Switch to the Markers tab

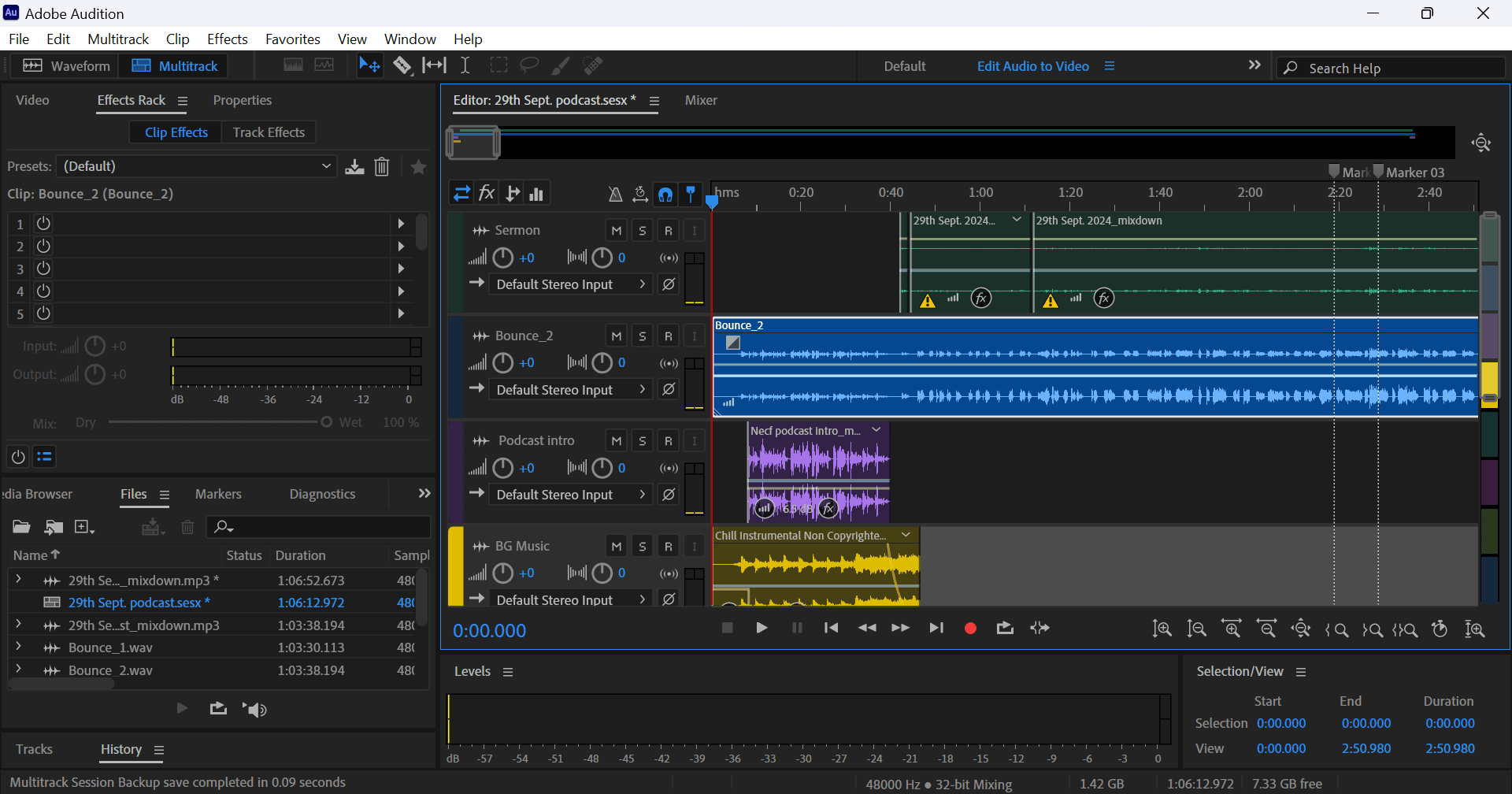pyautogui.click(x=218, y=494)
